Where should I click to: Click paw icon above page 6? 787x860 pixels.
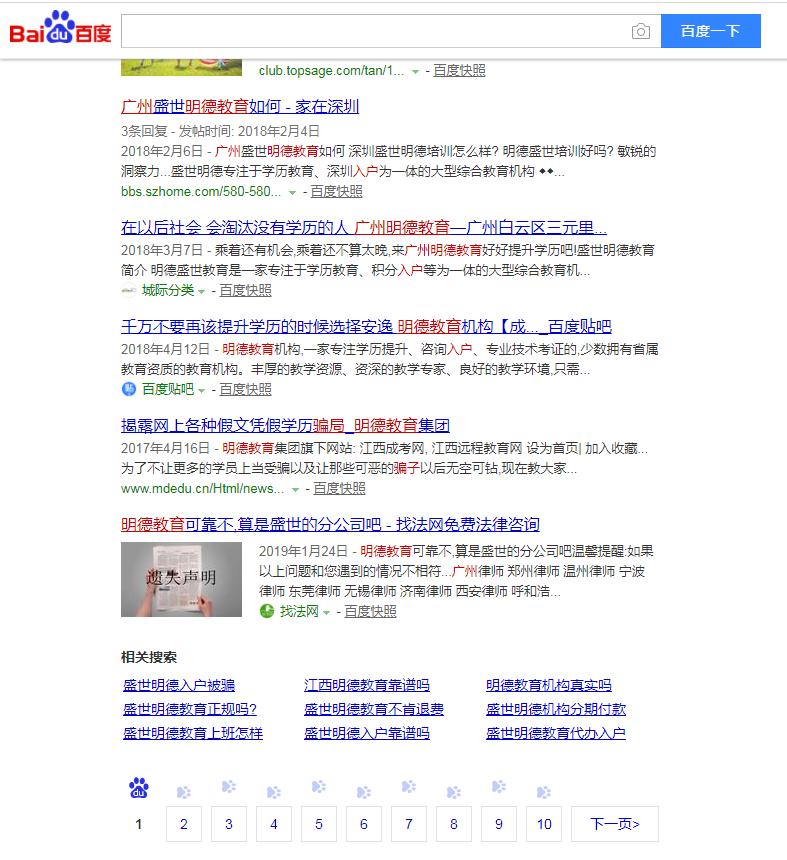pos(364,792)
